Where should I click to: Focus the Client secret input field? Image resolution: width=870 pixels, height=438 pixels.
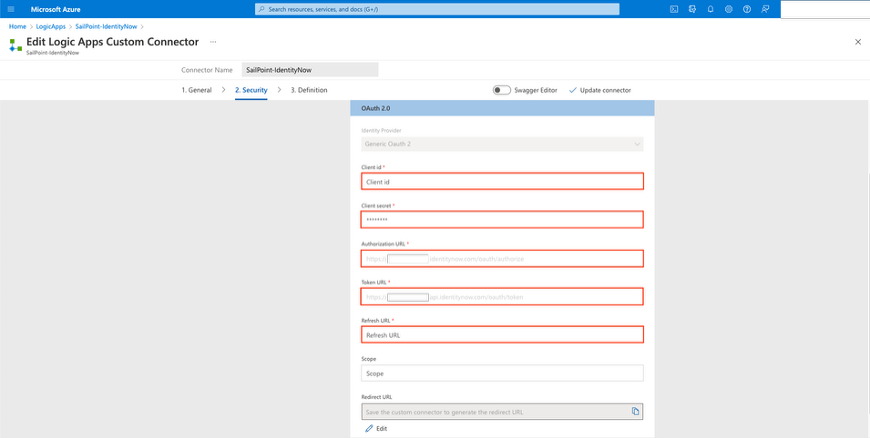click(502, 220)
